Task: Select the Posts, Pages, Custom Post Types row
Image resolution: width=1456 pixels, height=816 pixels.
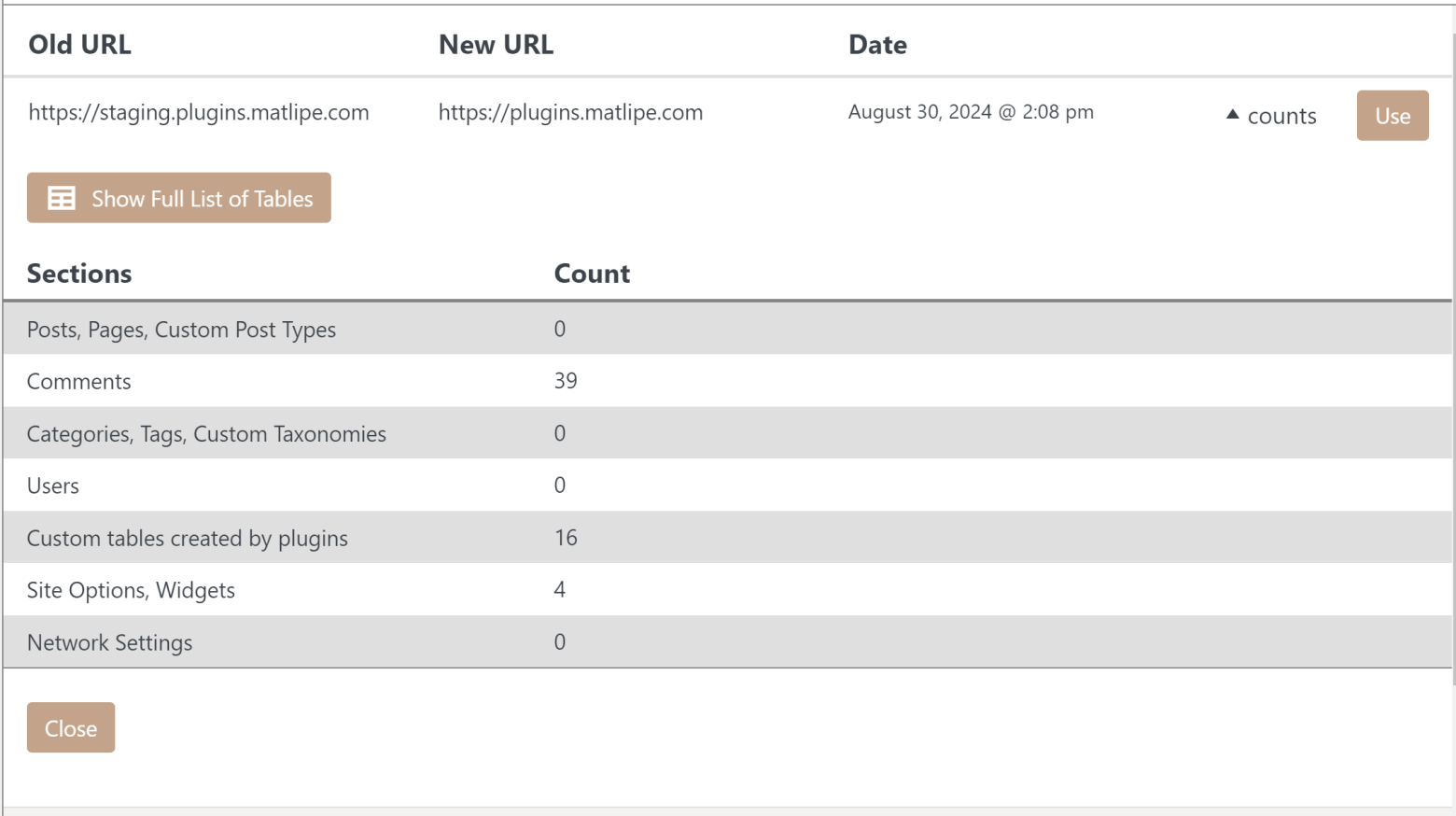Action: coord(181,330)
